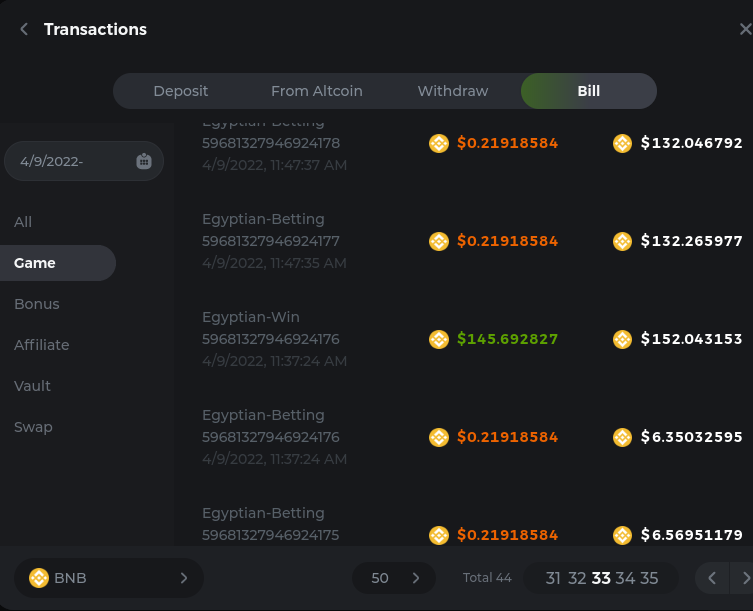Click the BNB icon in currency selector
753x611 pixels.
39,578
